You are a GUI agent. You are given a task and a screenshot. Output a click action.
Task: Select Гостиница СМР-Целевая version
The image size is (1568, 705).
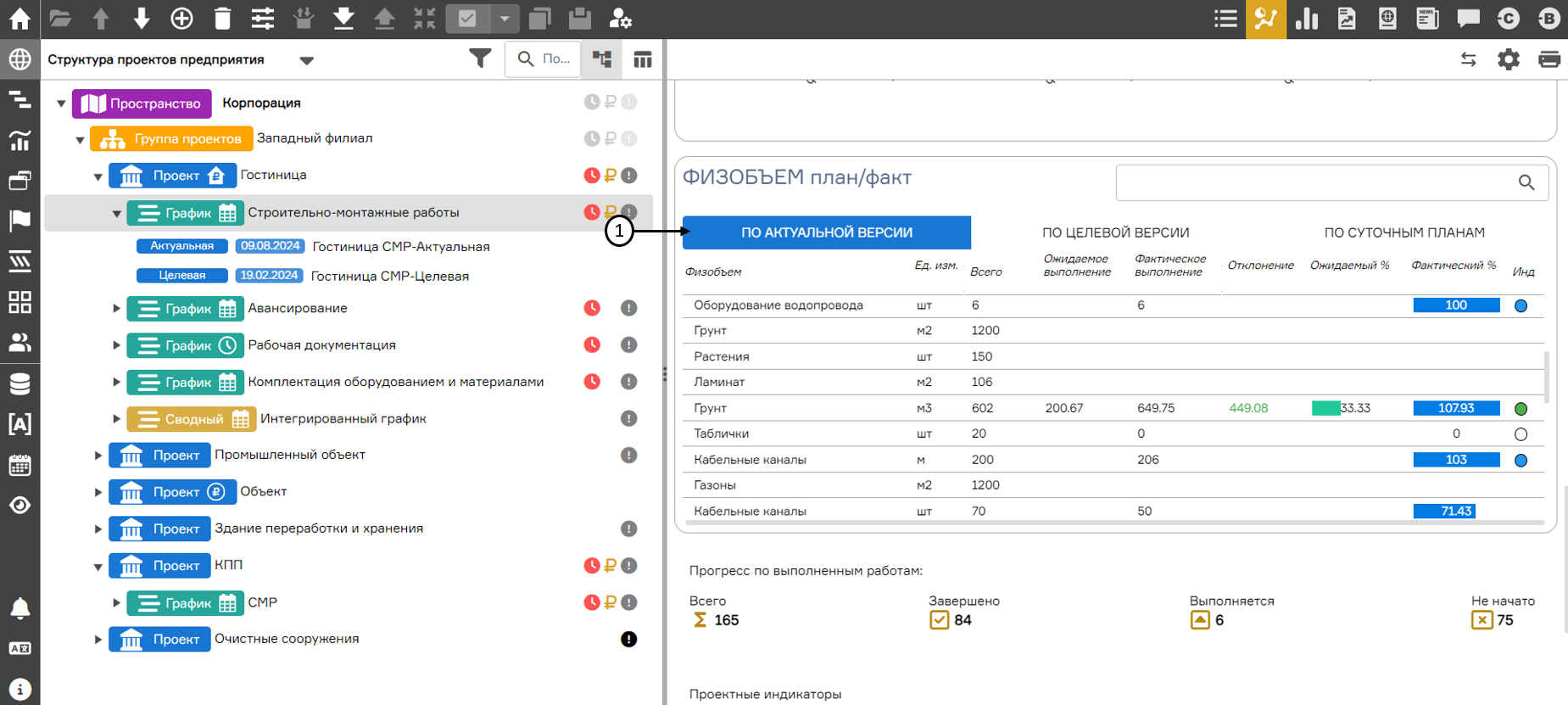pos(390,277)
